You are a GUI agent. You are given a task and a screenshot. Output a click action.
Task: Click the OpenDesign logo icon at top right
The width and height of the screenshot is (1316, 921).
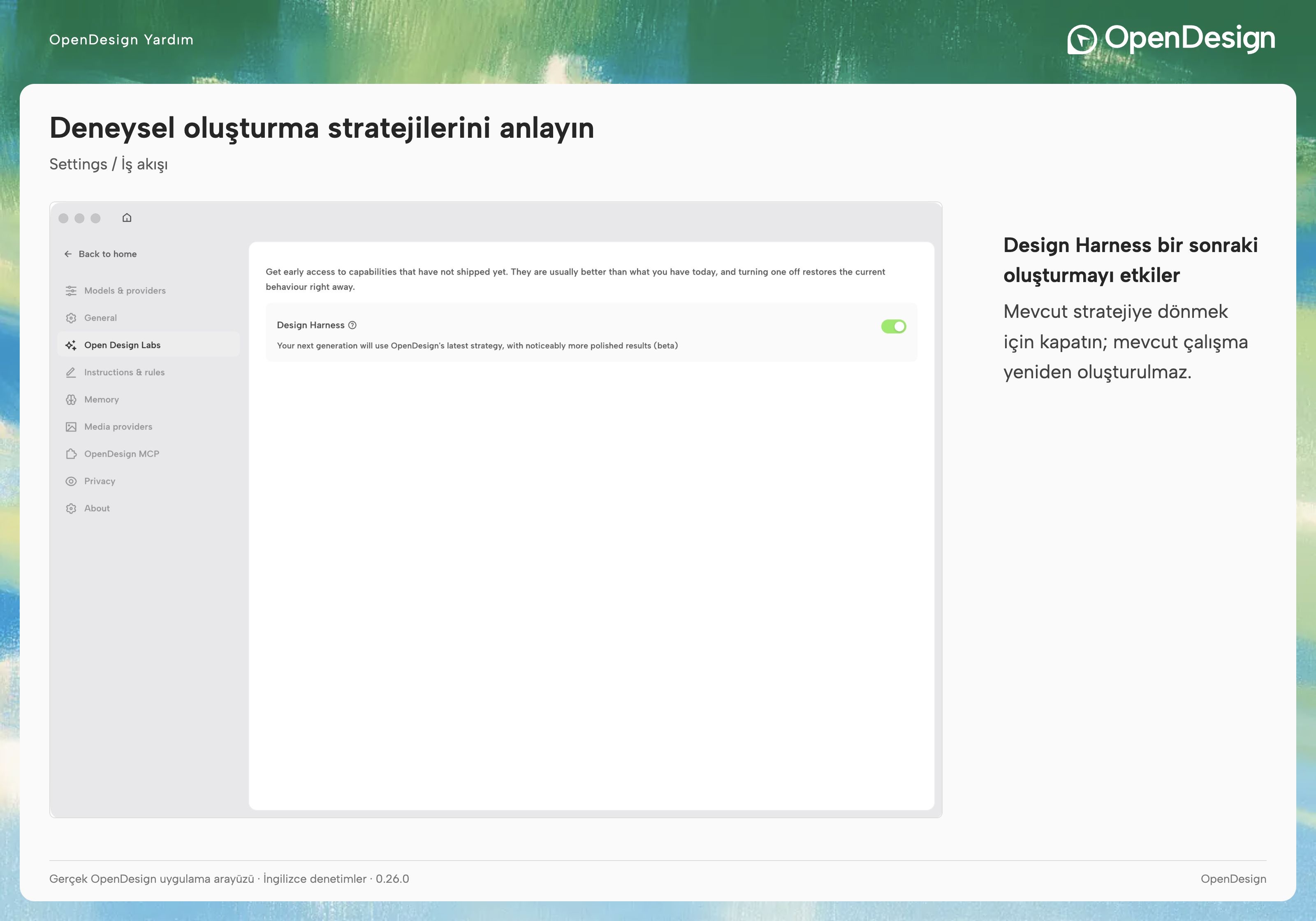pos(1082,39)
